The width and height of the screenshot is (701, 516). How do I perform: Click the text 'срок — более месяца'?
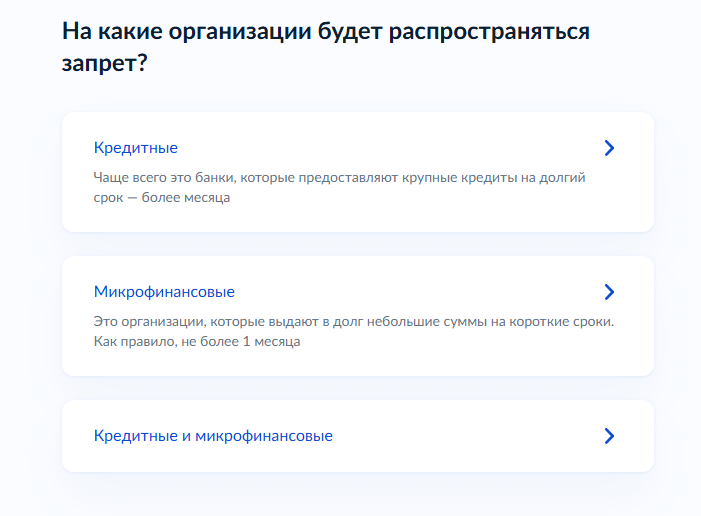point(162,198)
